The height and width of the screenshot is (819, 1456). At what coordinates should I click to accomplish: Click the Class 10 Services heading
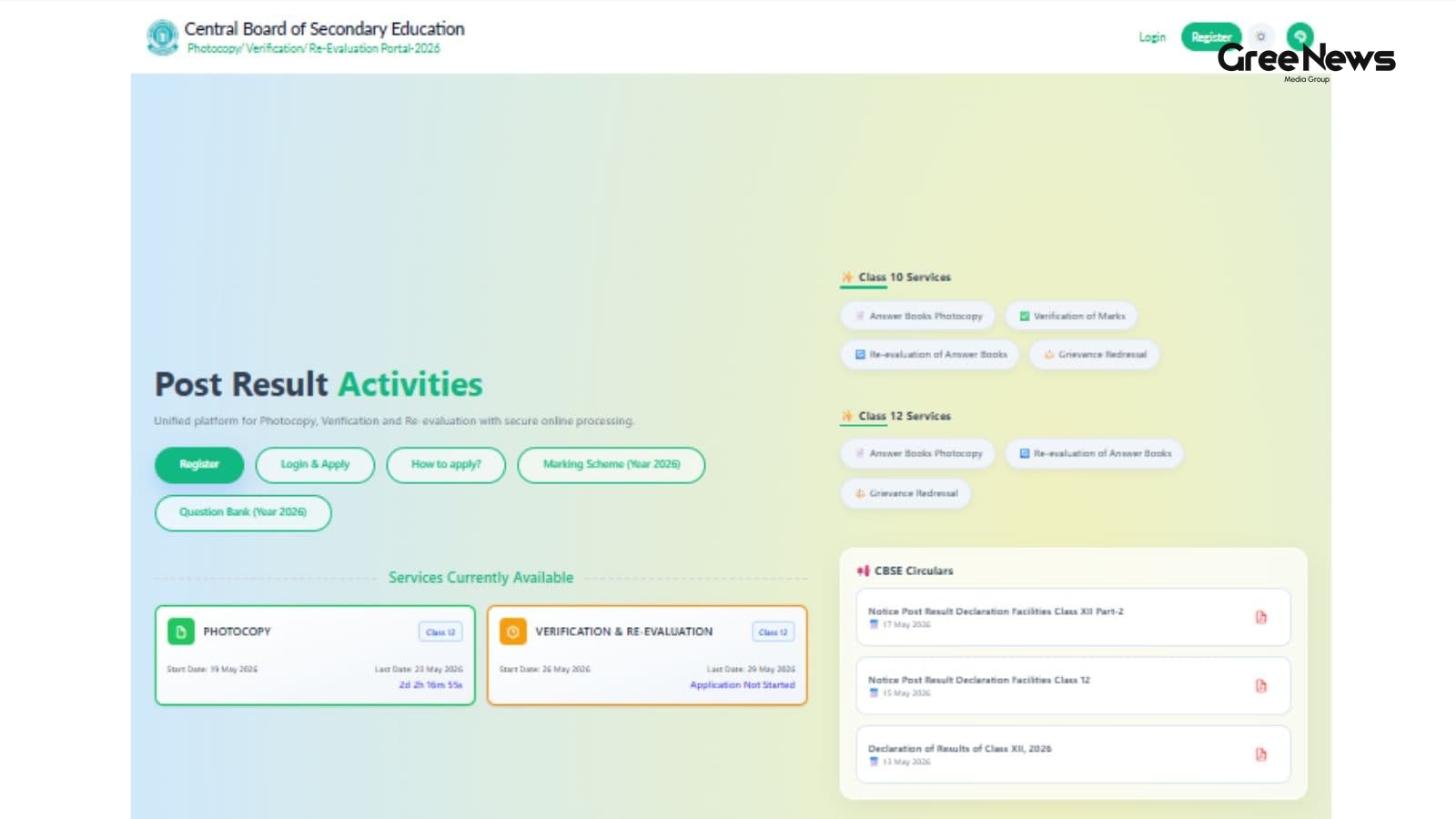click(905, 278)
